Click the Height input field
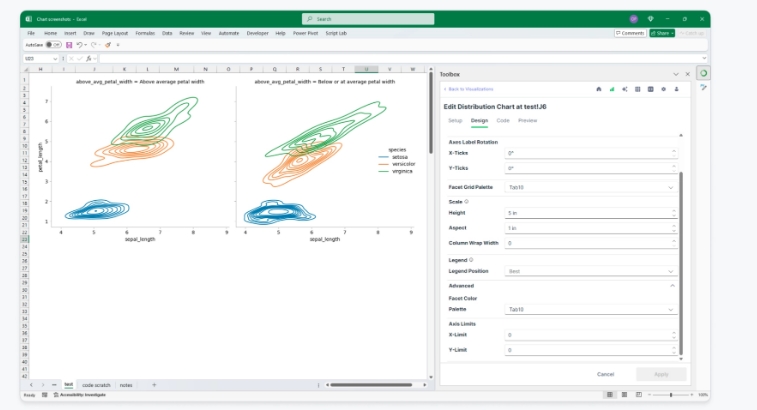Image resolution: width=757 pixels, height=410 pixels. (x=590, y=213)
